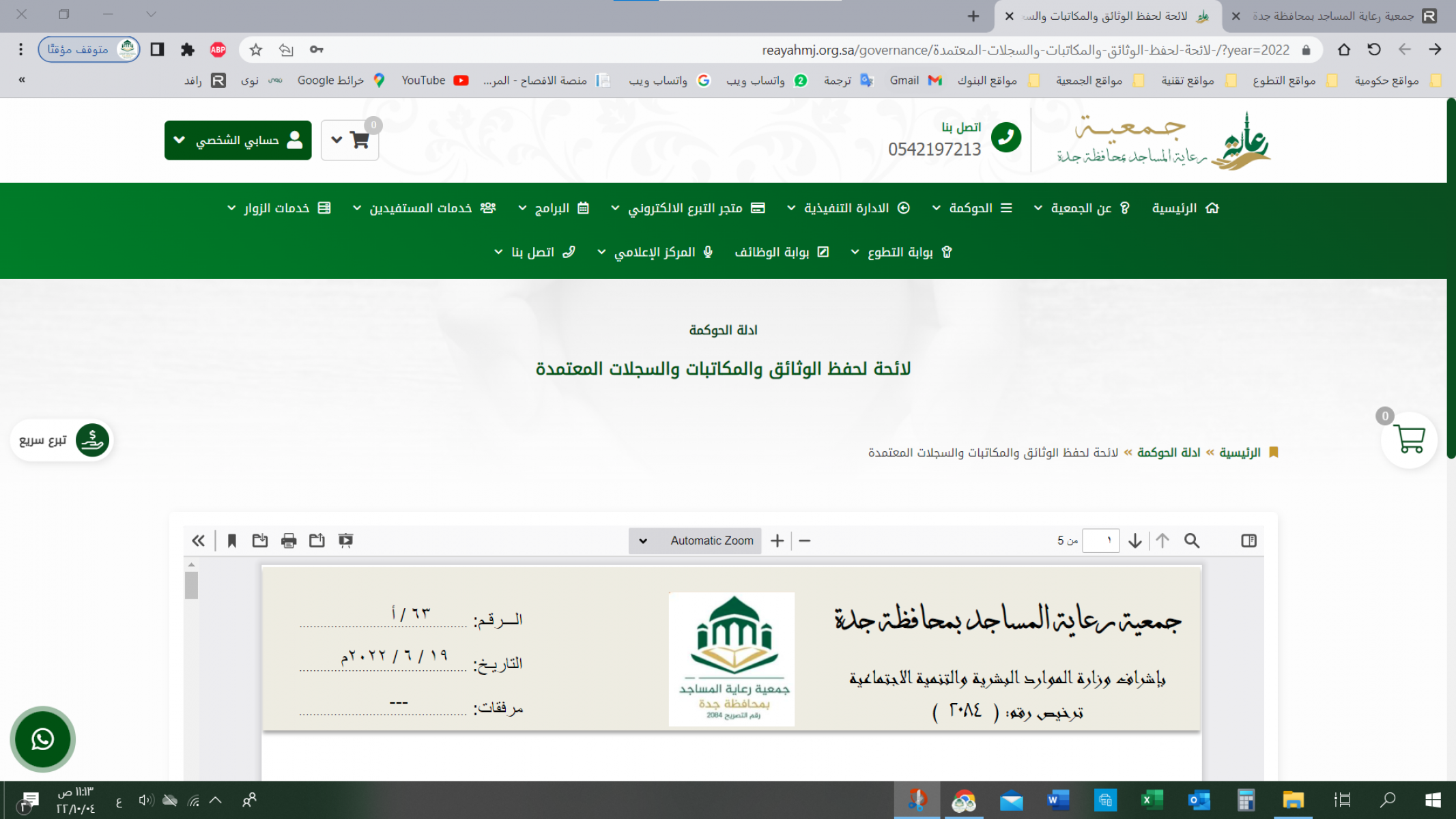Screen dimensions: 1456x819
Task: Toggle the ABP ad blocker extension
Action: (x=218, y=49)
